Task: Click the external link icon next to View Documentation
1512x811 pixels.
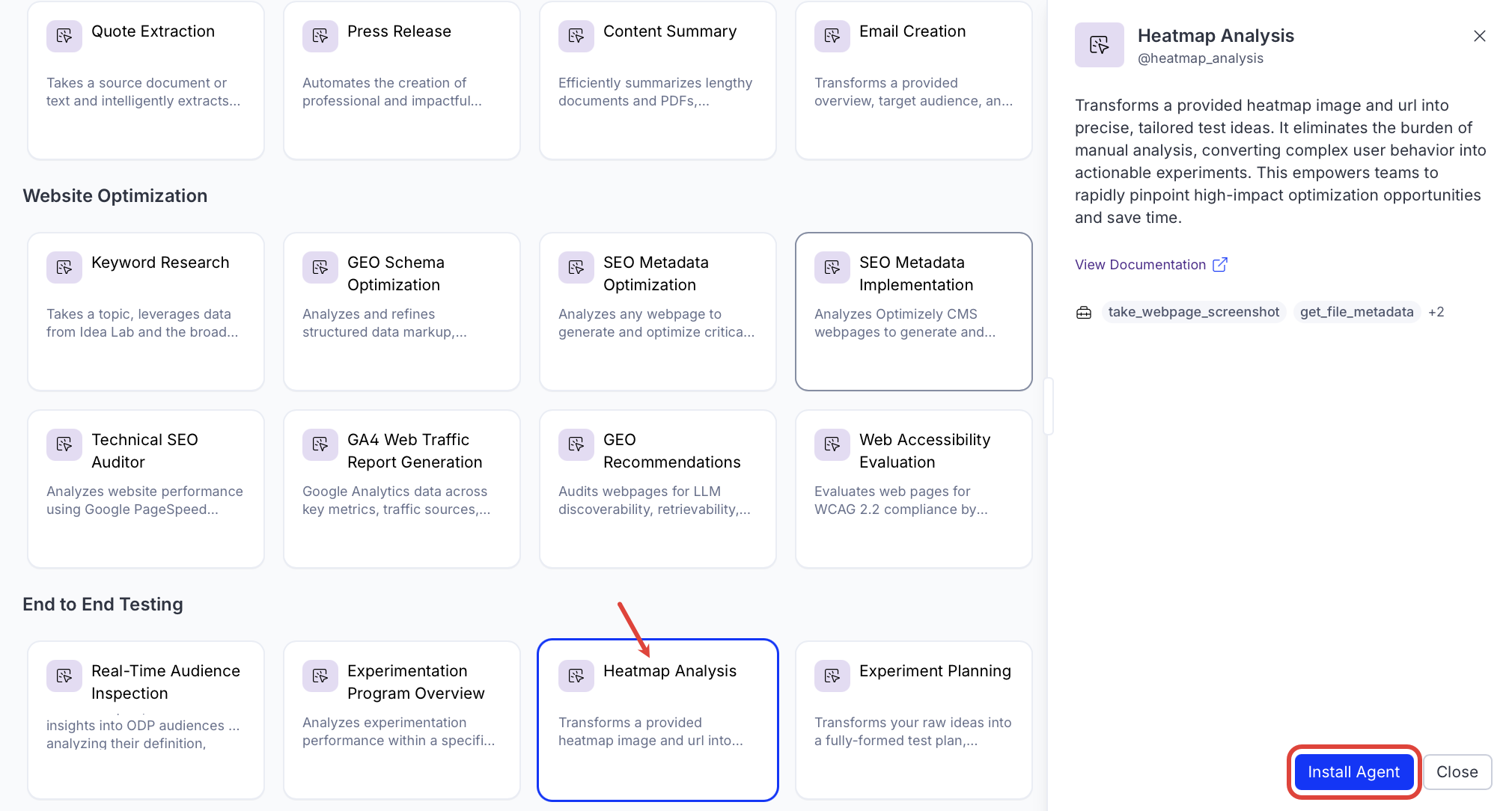Action: tap(1219, 265)
